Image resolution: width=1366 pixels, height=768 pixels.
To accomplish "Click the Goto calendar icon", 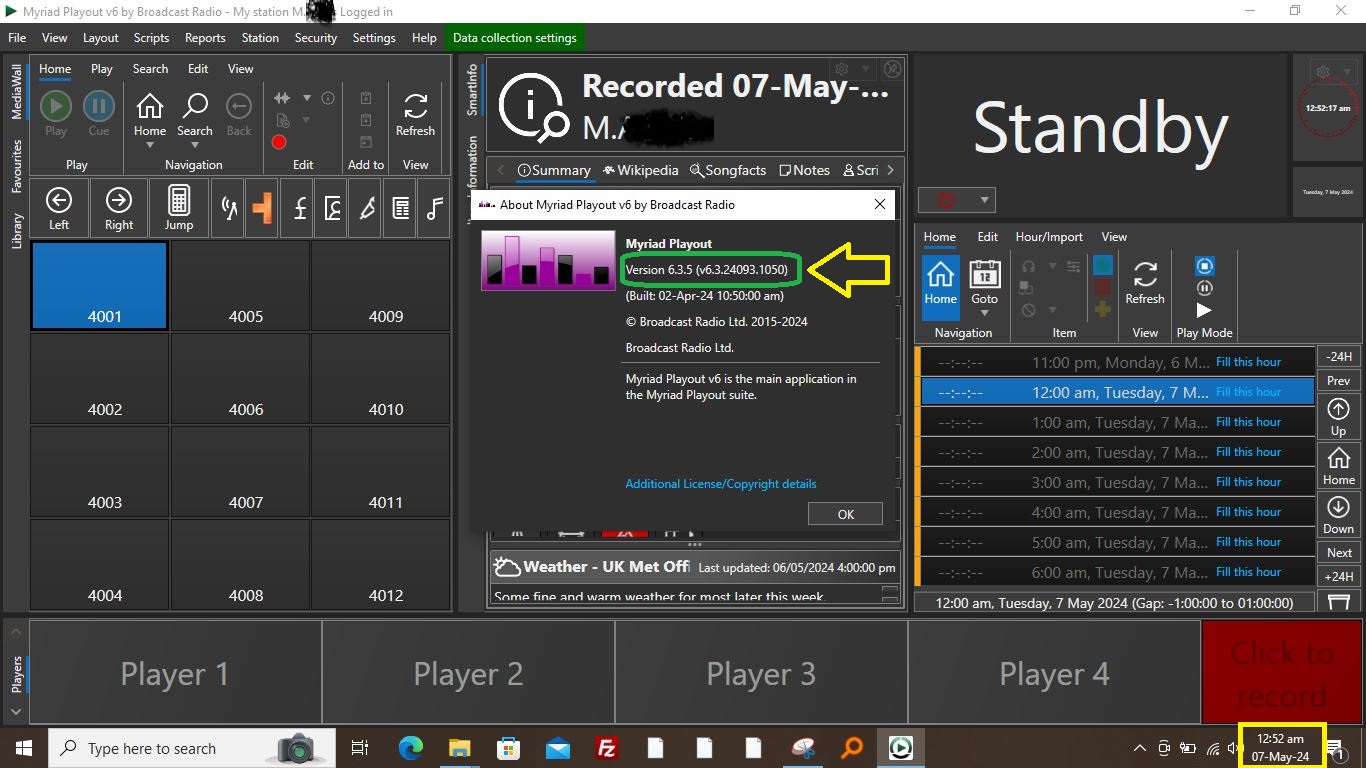I will tap(985, 274).
